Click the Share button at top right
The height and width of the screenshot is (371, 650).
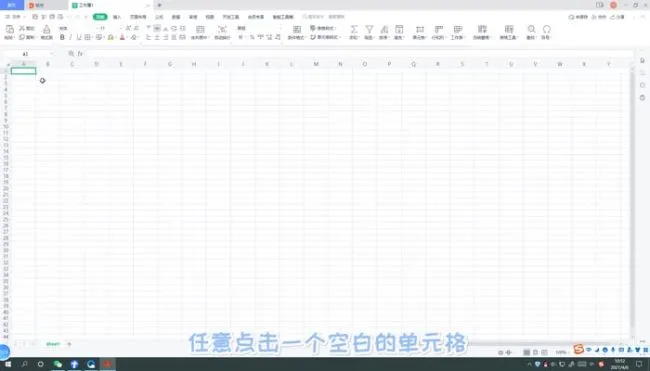pyautogui.click(x=618, y=17)
